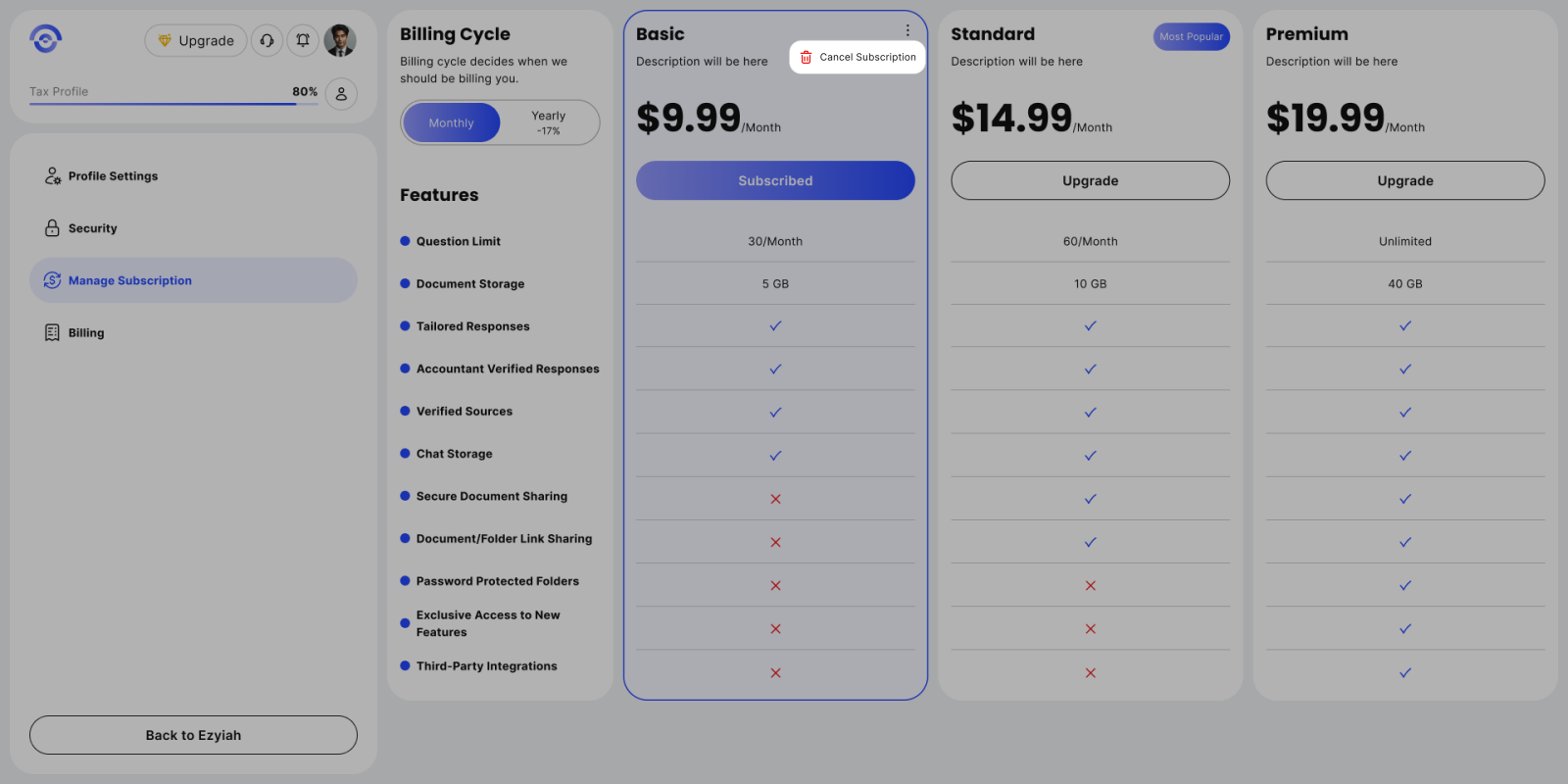Switch billing cycle to Yearly -17%
The height and width of the screenshot is (784, 1568).
click(548, 122)
